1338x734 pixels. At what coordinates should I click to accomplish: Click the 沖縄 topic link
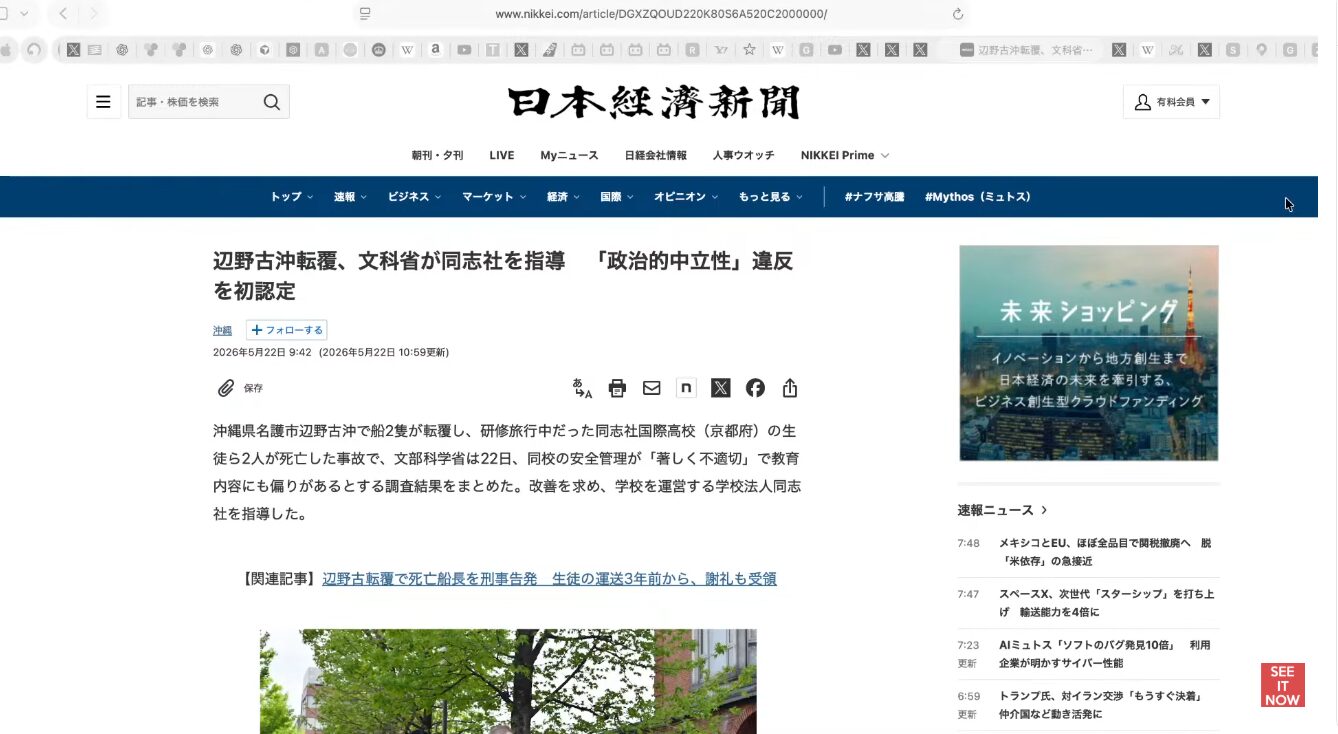(x=222, y=331)
